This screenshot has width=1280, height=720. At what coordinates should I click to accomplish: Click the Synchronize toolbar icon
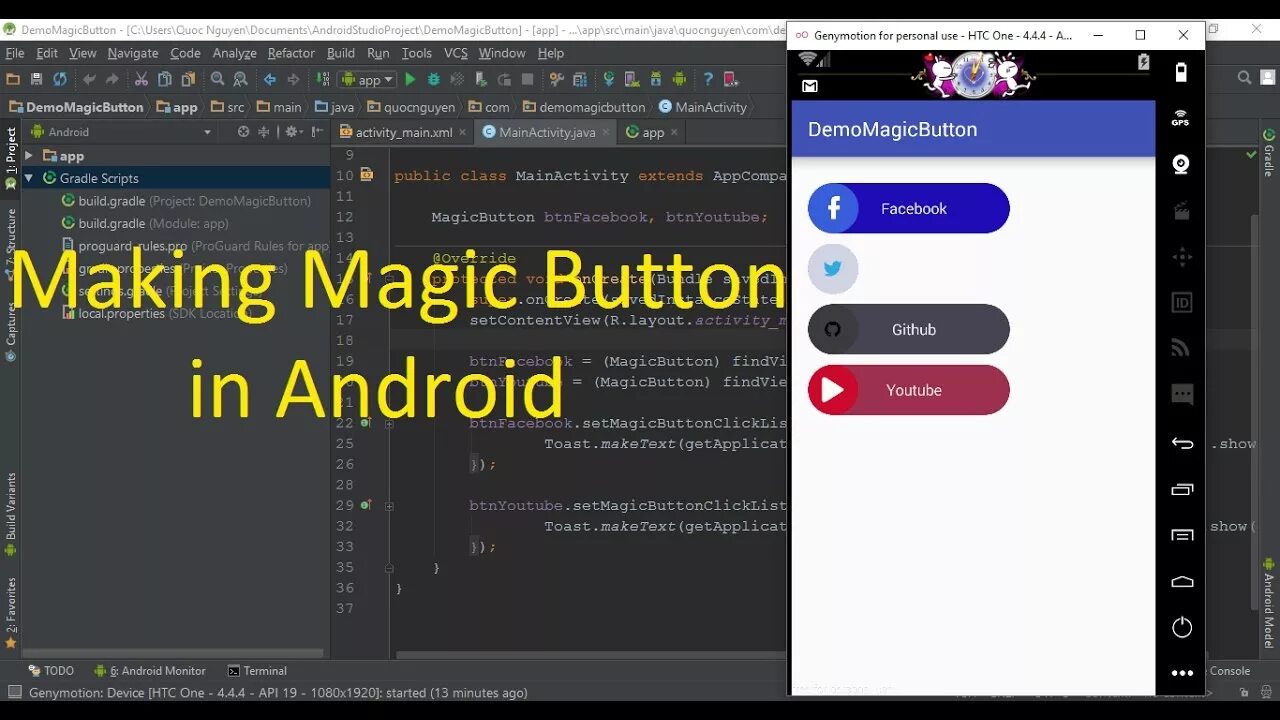(x=60, y=79)
